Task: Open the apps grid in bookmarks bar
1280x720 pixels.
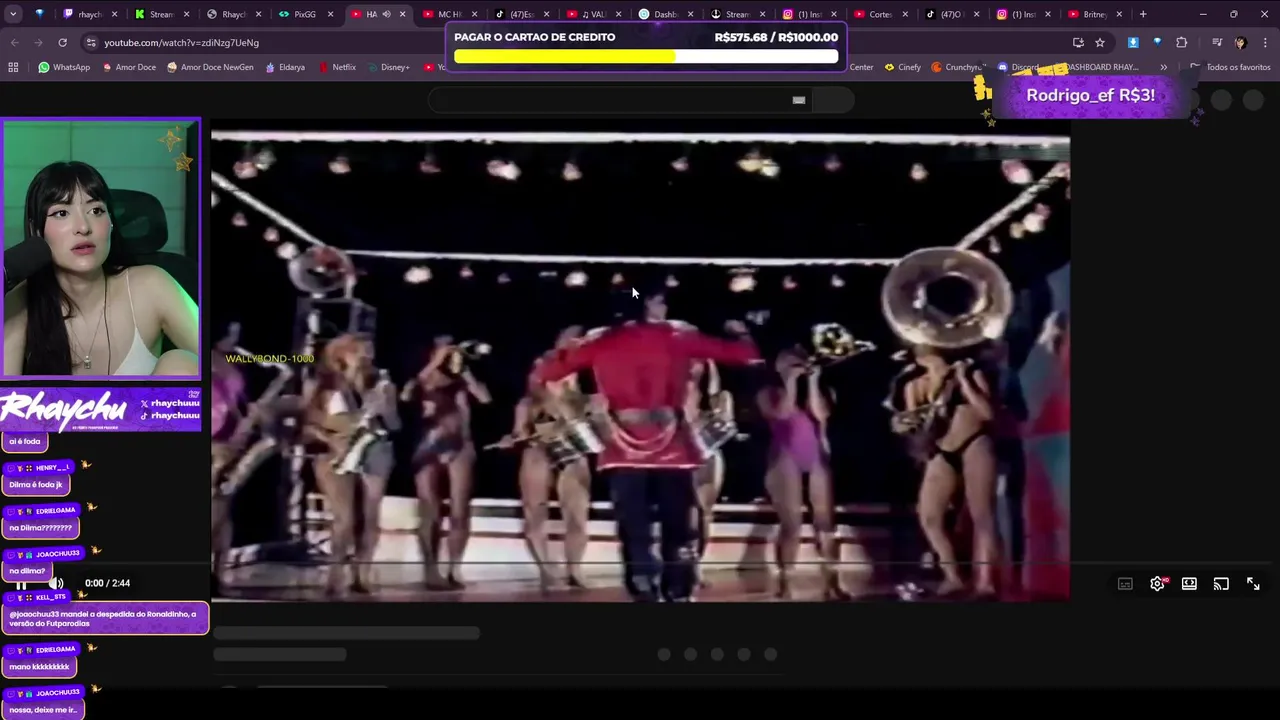Action: pyautogui.click(x=13, y=67)
